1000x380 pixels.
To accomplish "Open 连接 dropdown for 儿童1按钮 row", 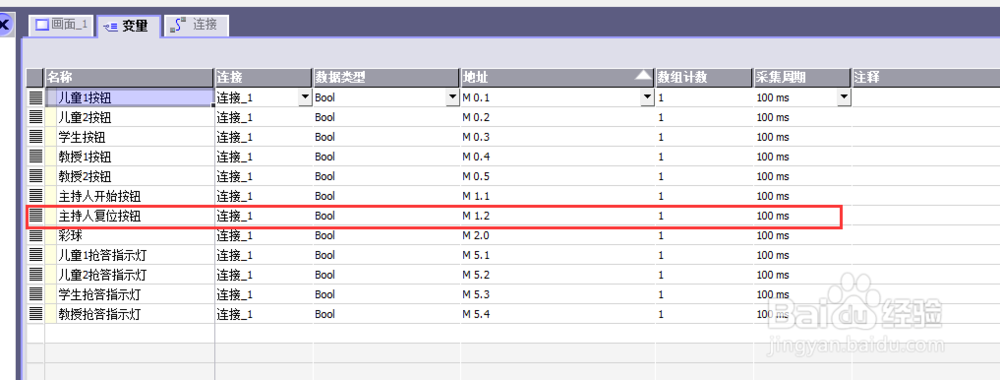I will tap(304, 98).
